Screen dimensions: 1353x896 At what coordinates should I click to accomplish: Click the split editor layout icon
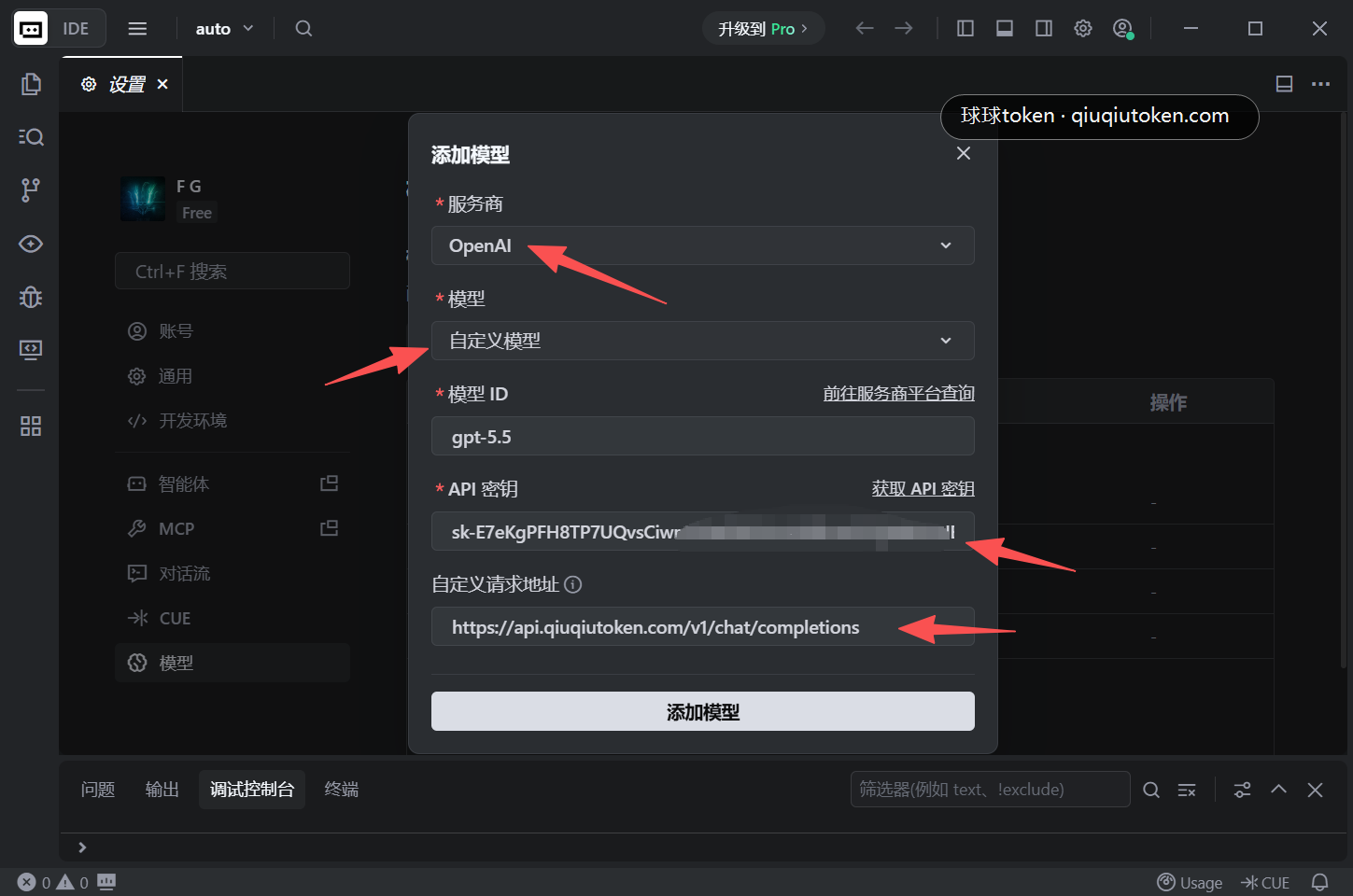click(x=1285, y=84)
